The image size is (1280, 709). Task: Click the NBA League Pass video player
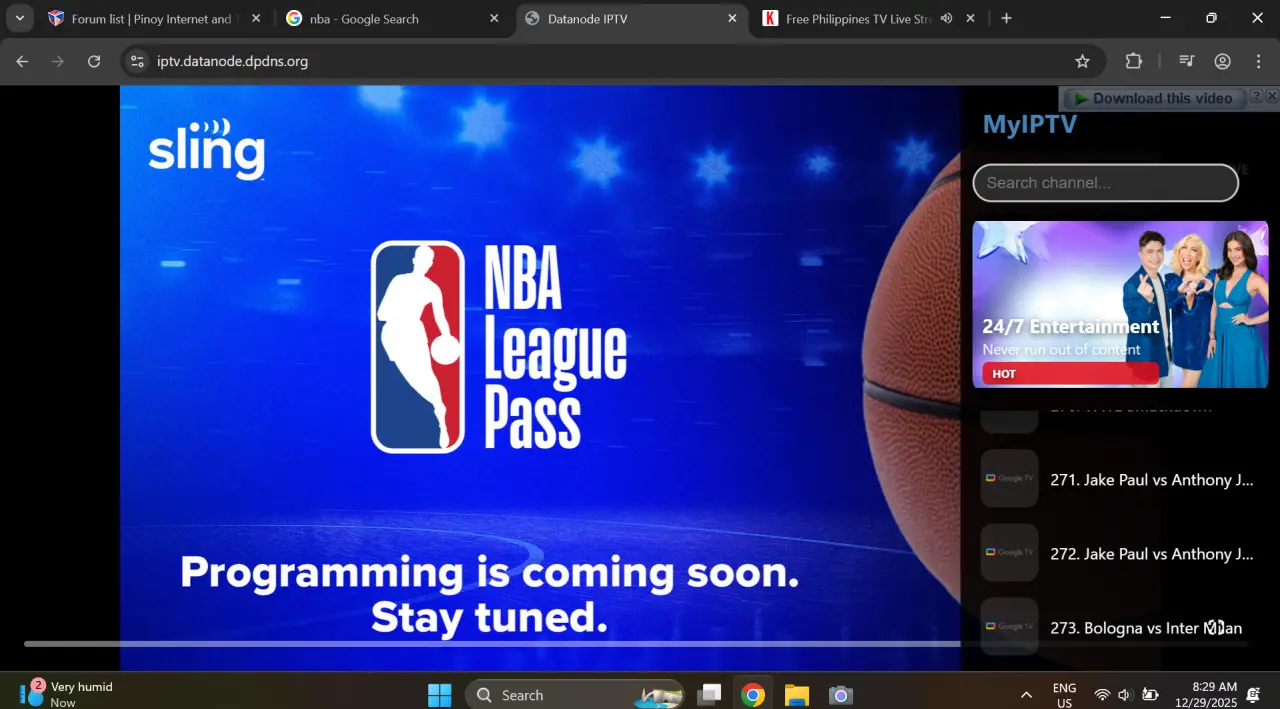(x=540, y=378)
